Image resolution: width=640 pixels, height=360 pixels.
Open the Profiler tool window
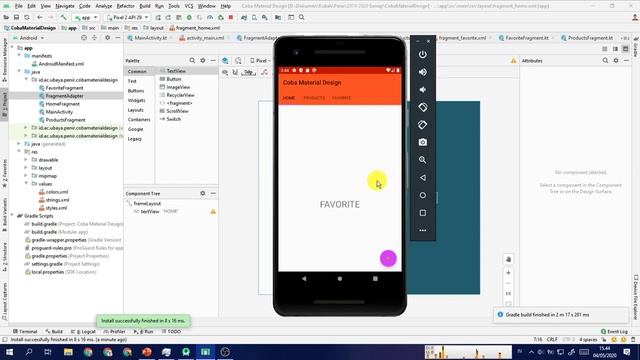[x=115, y=331]
